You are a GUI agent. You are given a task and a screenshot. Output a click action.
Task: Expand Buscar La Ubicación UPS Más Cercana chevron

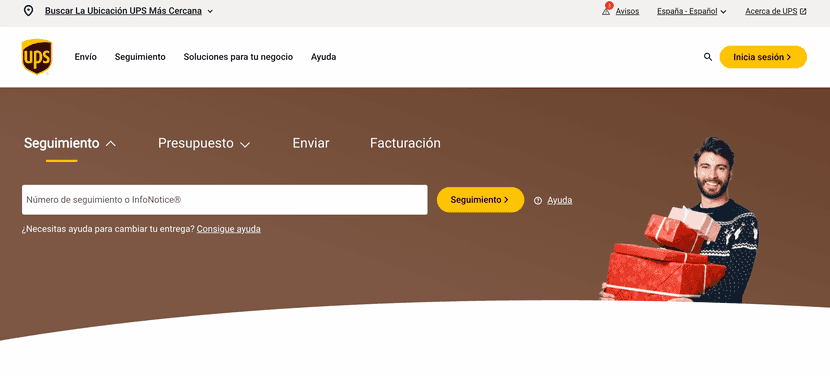click(x=210, y=11)
